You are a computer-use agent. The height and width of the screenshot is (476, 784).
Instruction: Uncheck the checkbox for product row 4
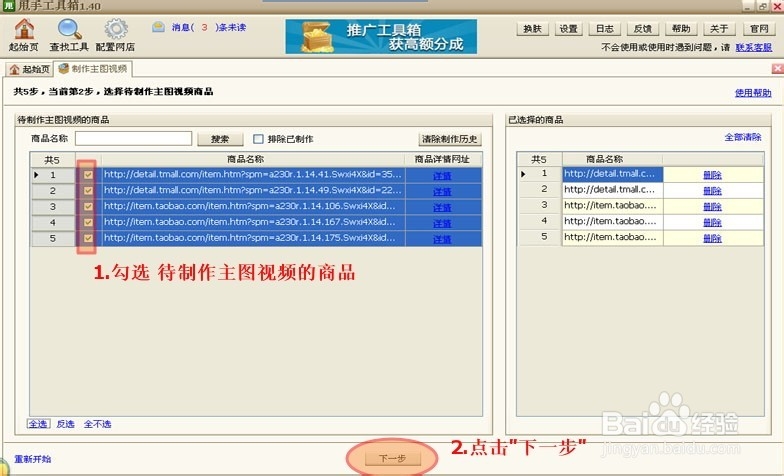88,222
